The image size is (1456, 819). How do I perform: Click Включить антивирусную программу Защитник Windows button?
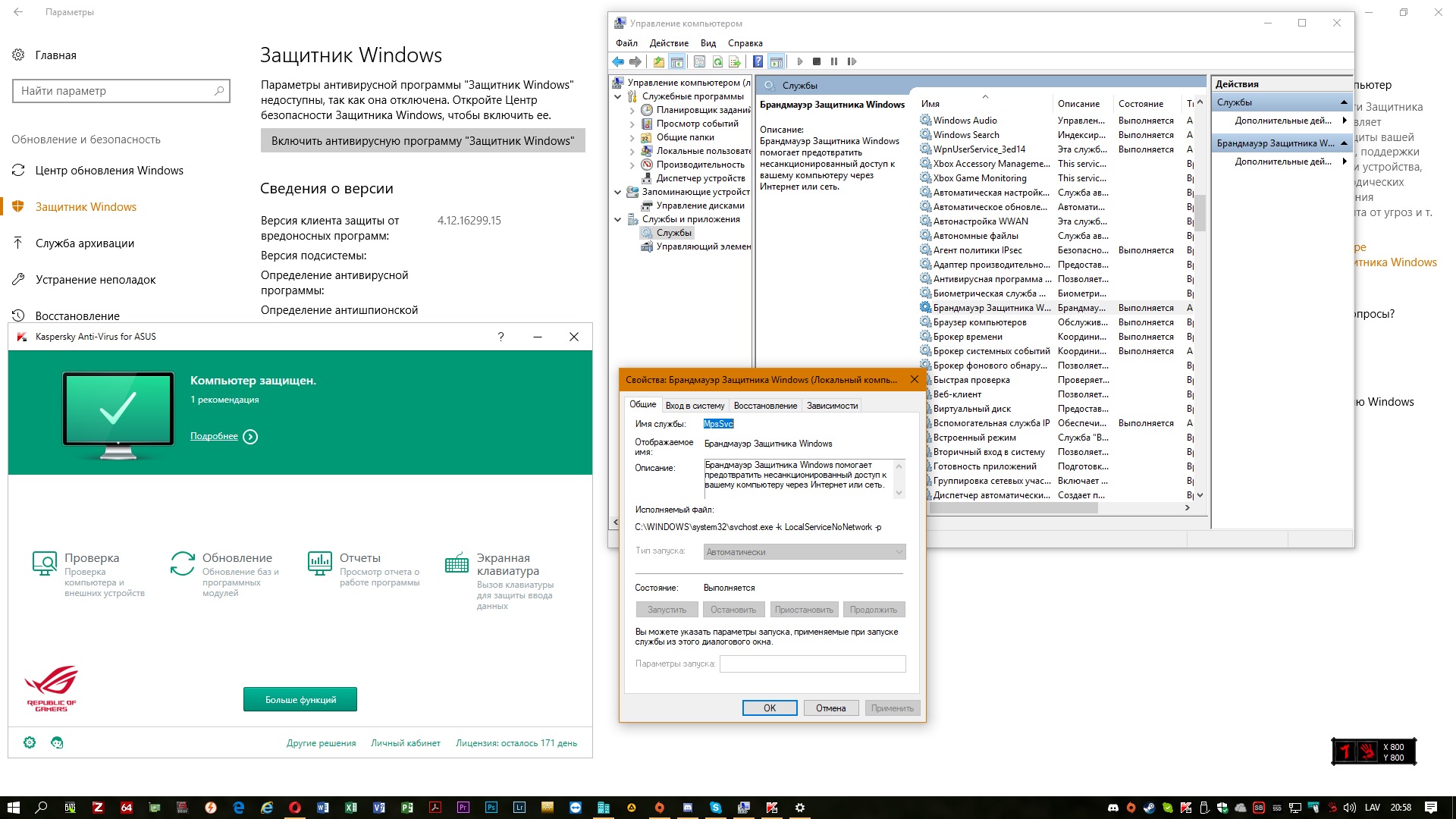422,141
